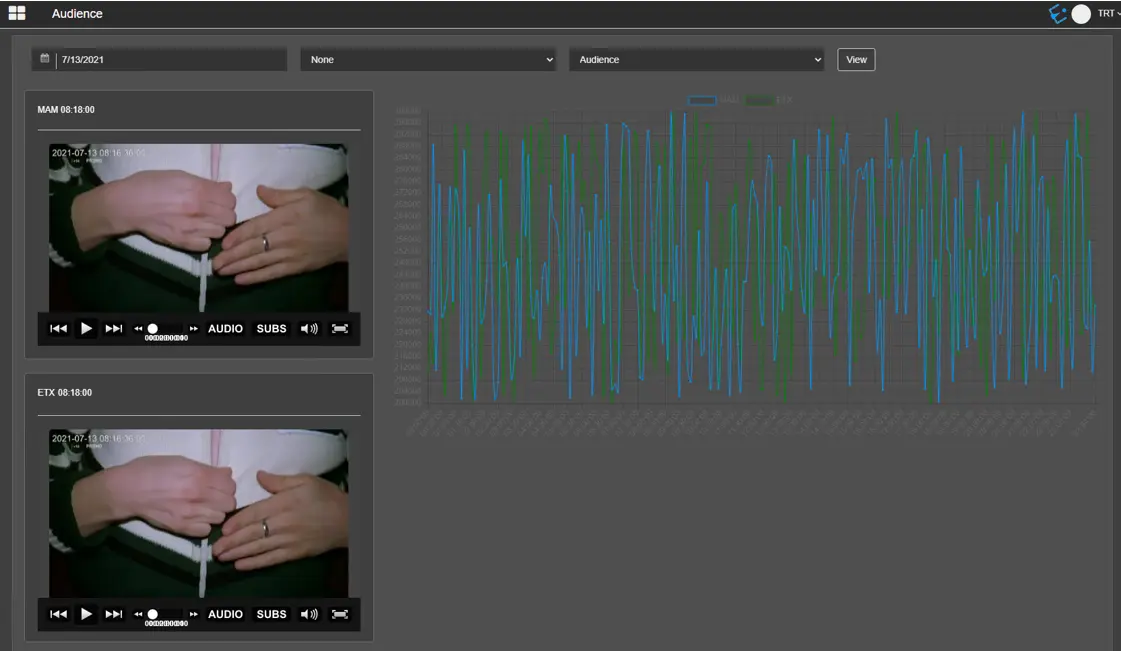The height and width of the screenshot is (651, 1121).
Task: Click the MAM player seek slider
Action: click(166, 328)
